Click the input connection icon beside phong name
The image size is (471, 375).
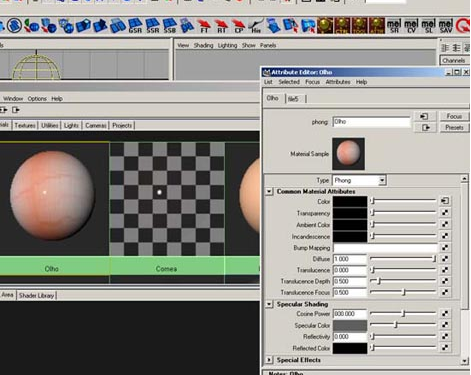(x=424, y=116)
